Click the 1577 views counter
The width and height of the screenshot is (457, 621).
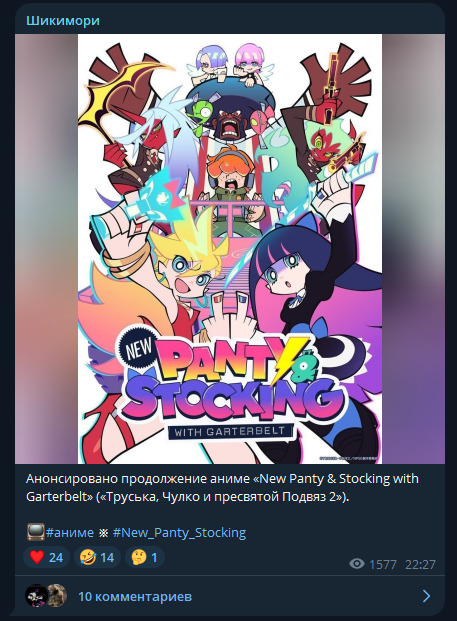click(x=383, y=564)
